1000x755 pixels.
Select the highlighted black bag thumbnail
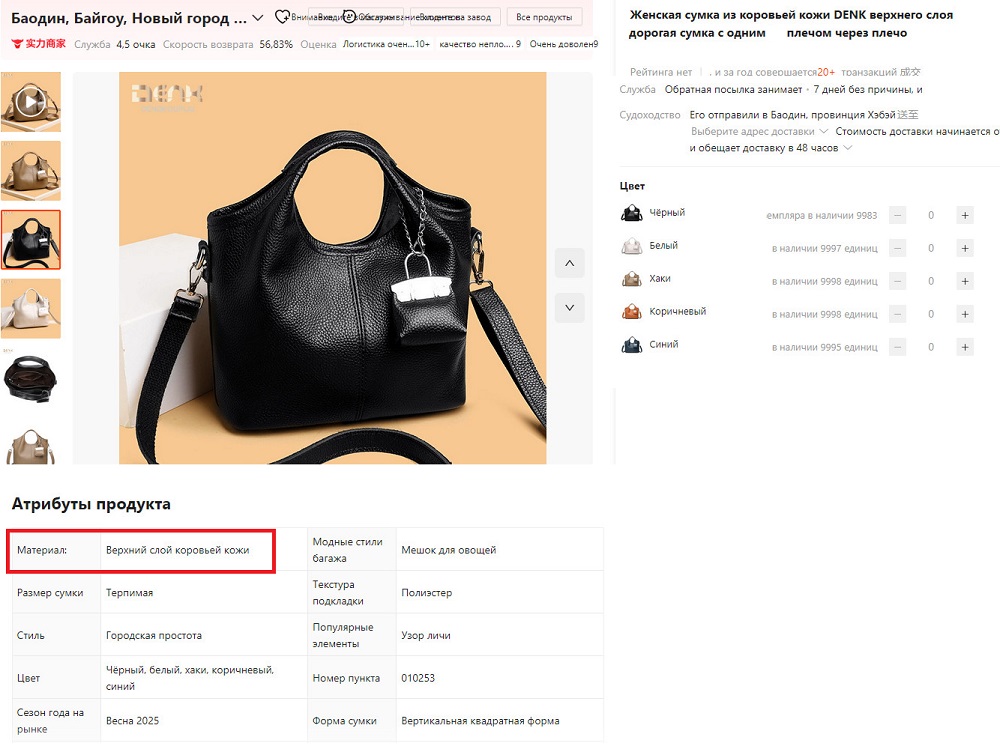(30, 239)
